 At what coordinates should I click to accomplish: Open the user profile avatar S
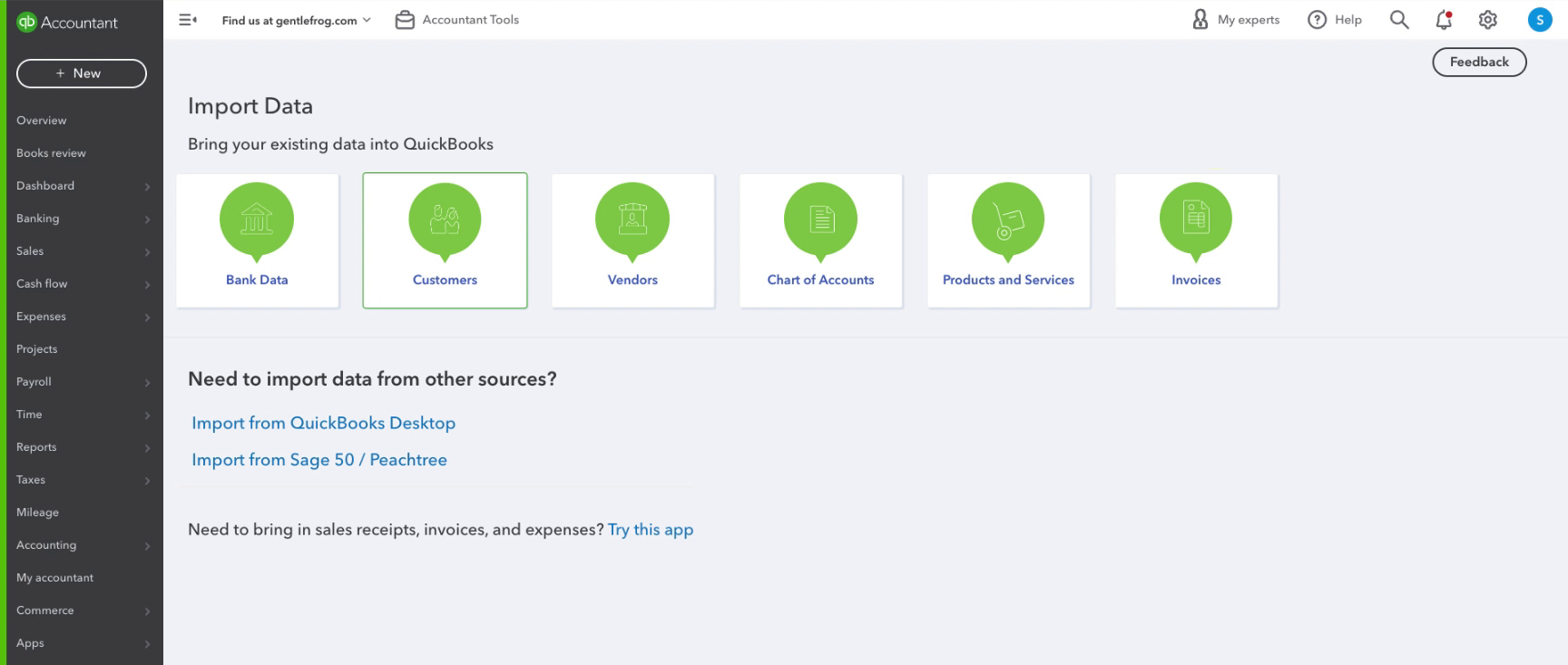(x=1540, y=20)
